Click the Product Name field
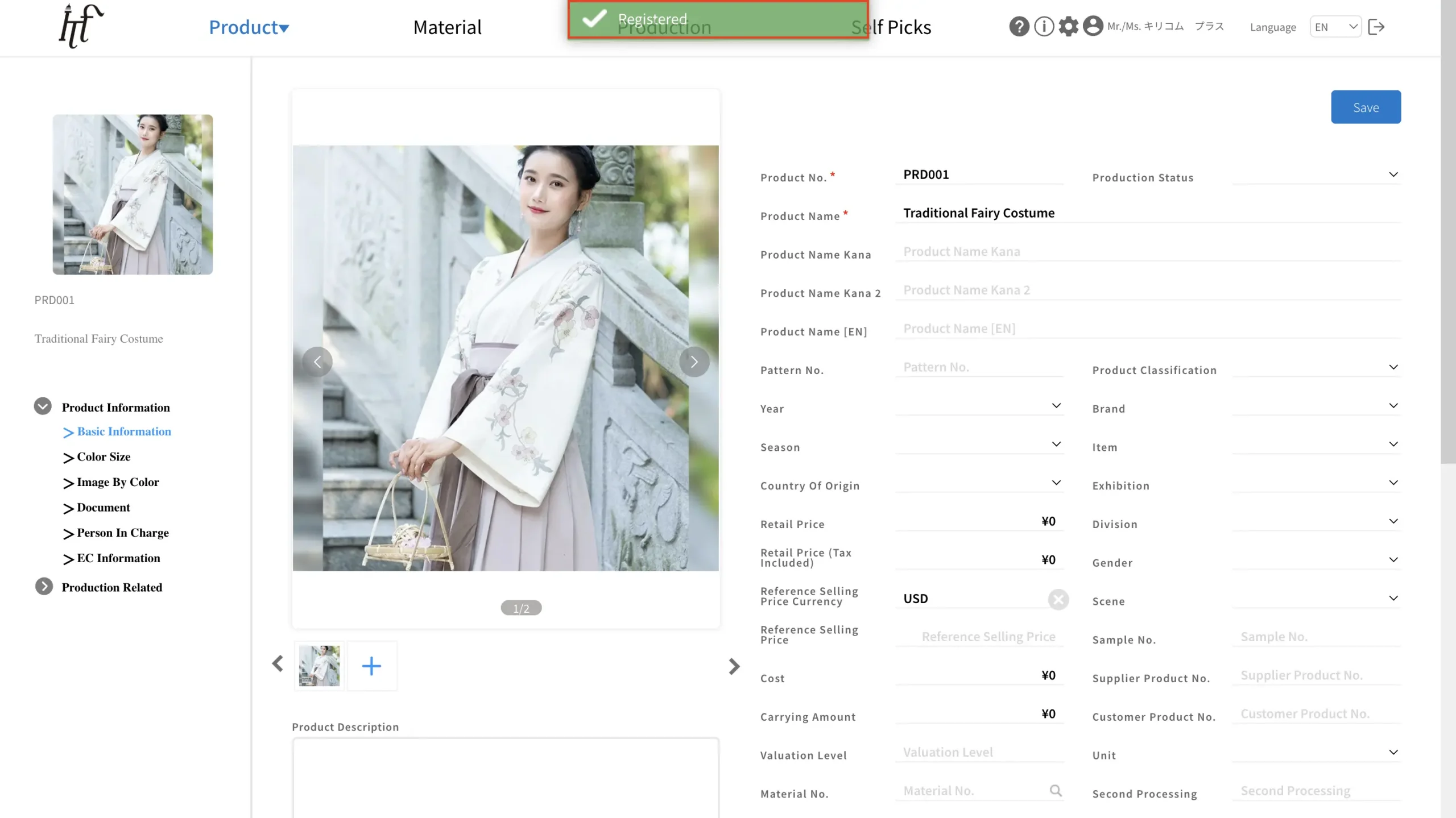 click(1148, 213)
